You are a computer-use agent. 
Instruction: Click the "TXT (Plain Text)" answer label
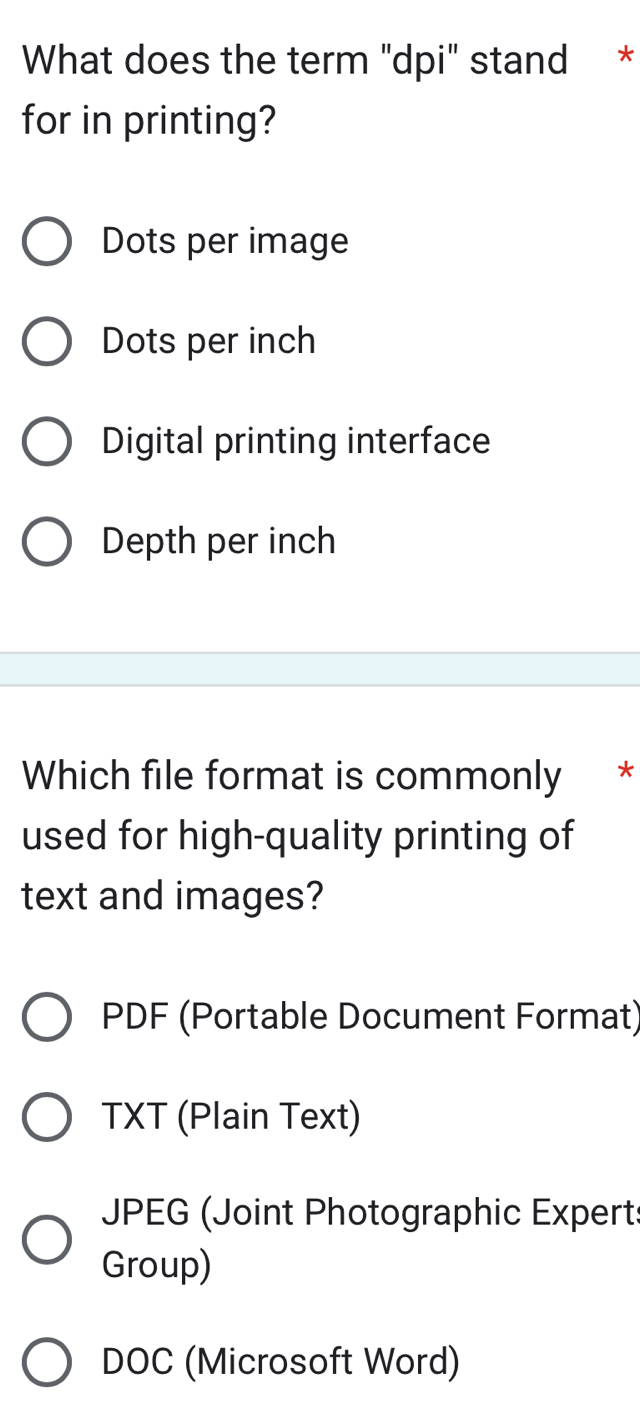[230, 1117]
